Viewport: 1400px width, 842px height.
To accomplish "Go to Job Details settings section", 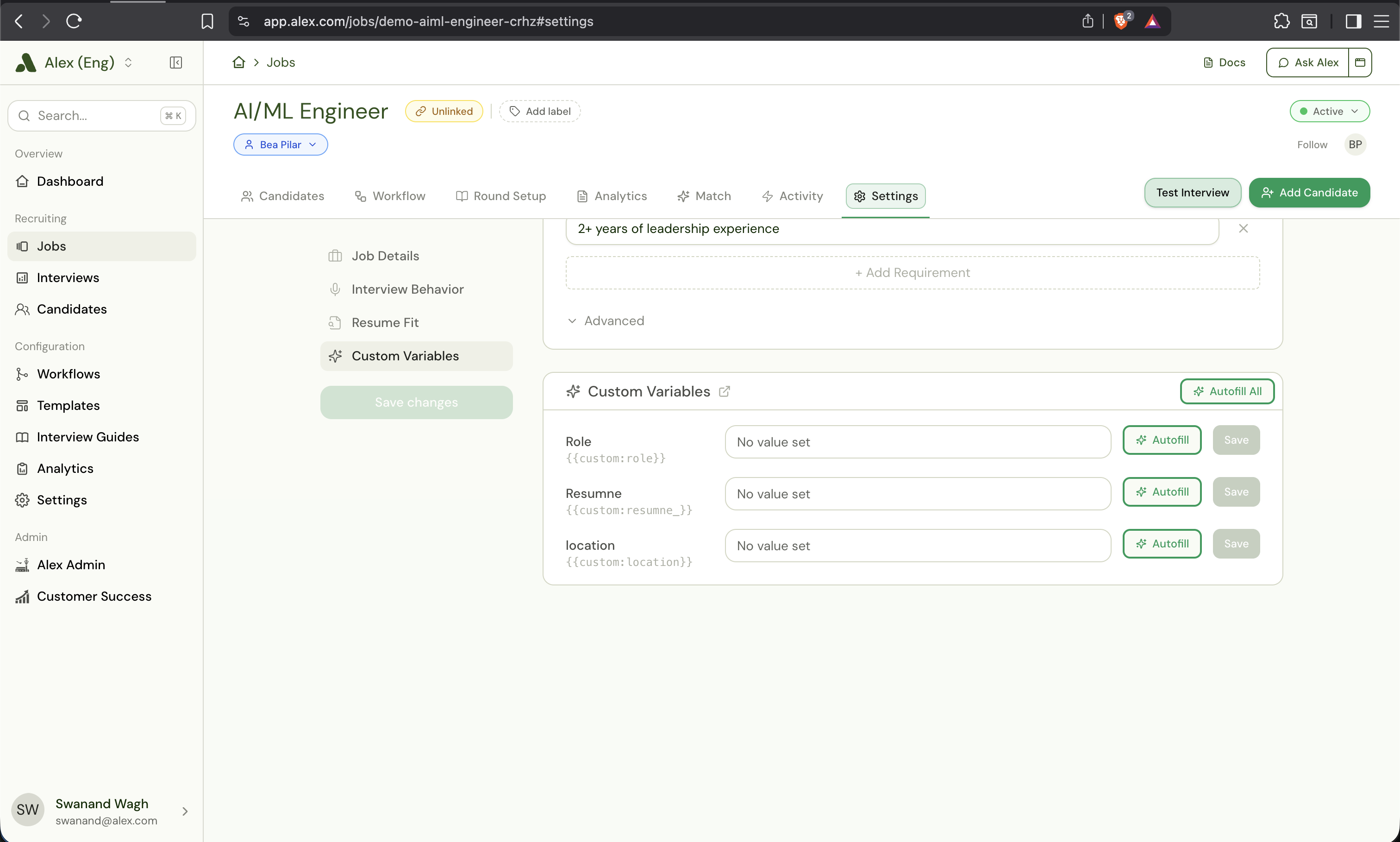I will coord(416,256).
